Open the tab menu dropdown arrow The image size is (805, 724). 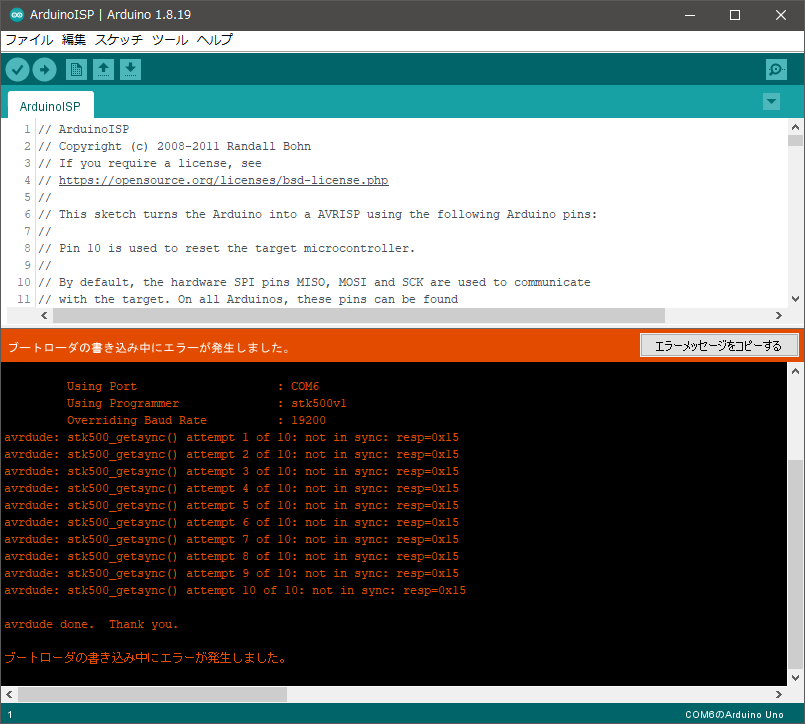pos(771,102)
